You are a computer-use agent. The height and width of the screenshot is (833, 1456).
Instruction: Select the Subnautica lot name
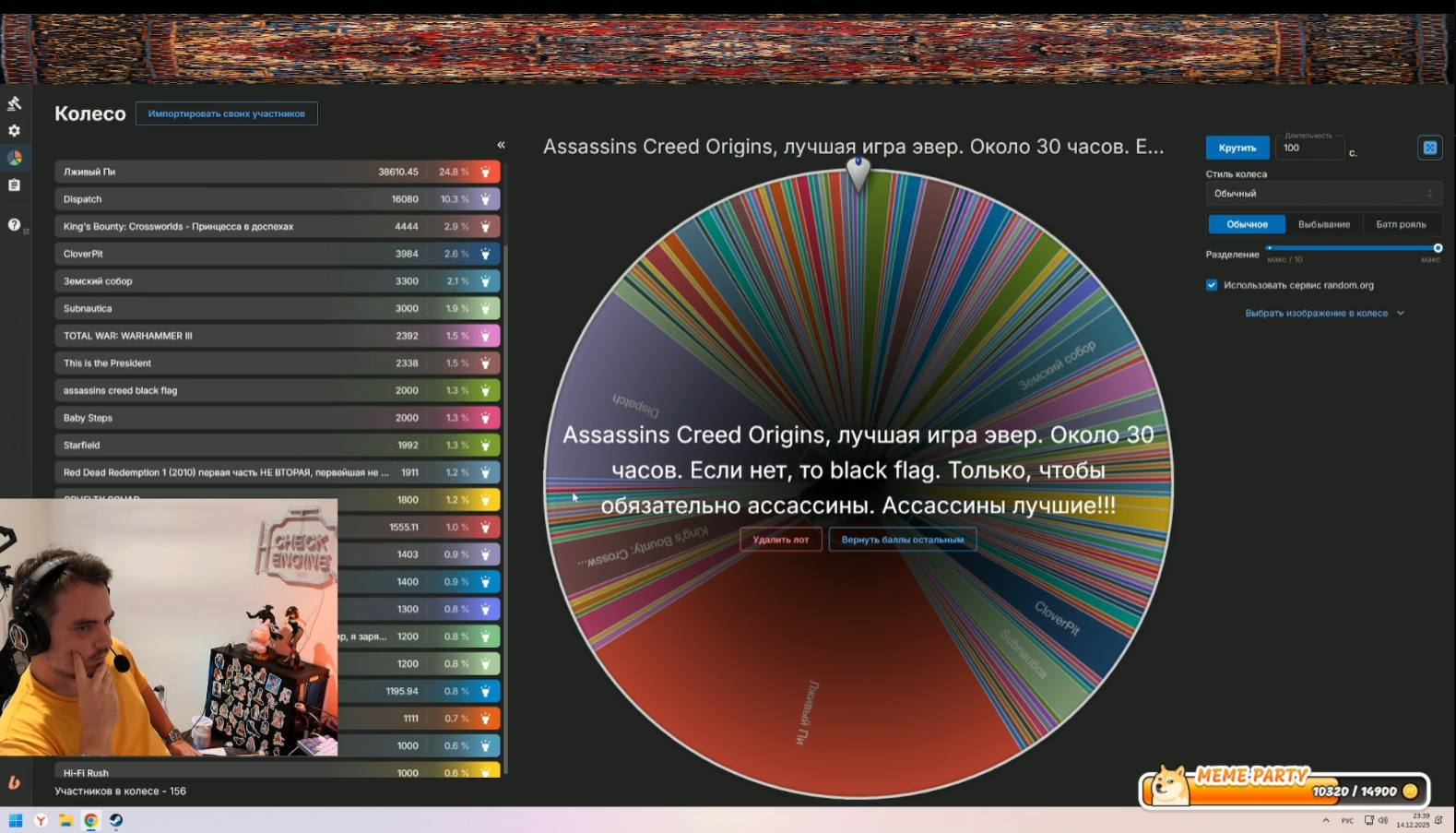(x=88, y=308)
